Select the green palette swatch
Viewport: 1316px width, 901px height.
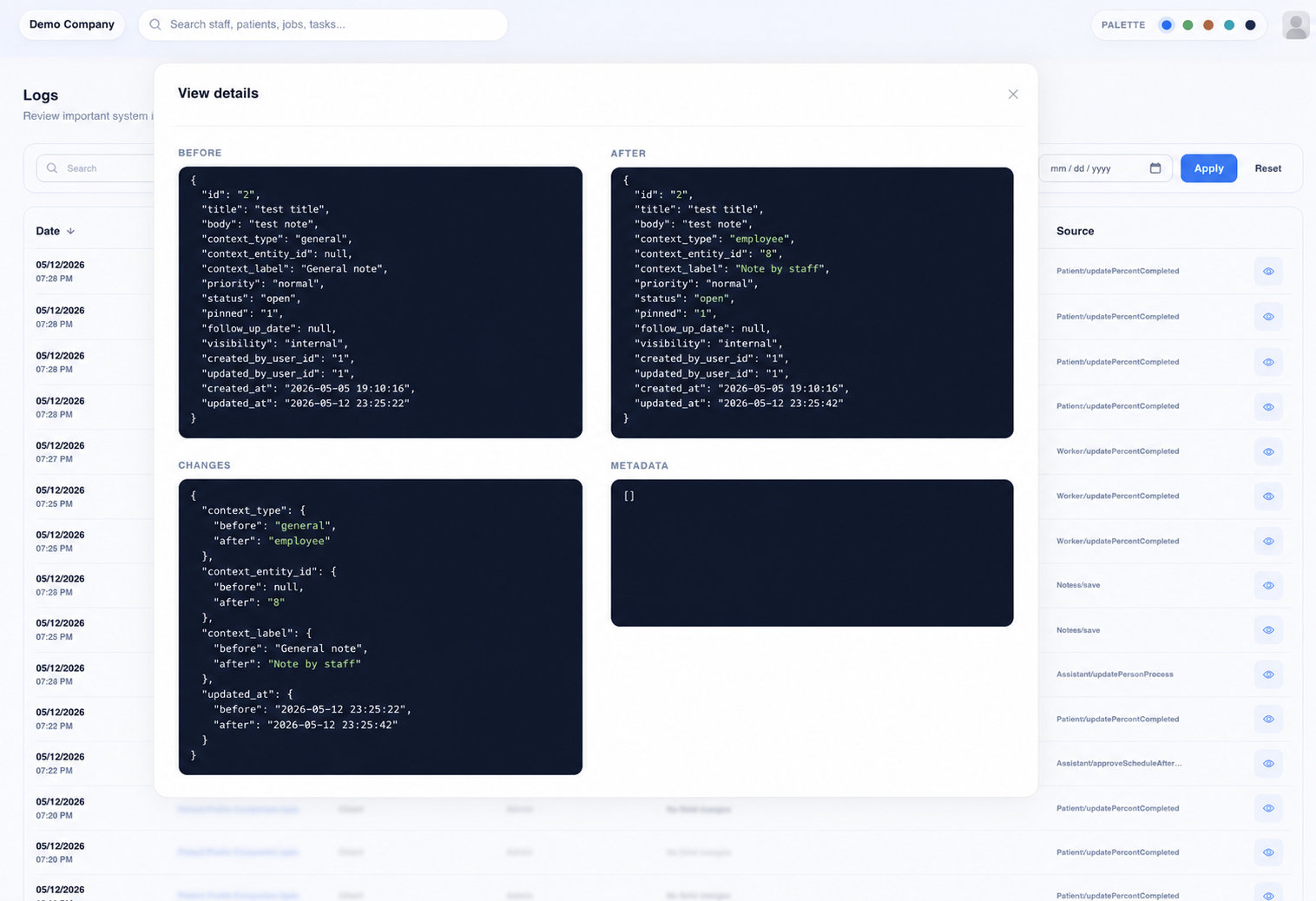click(1188, 25)
